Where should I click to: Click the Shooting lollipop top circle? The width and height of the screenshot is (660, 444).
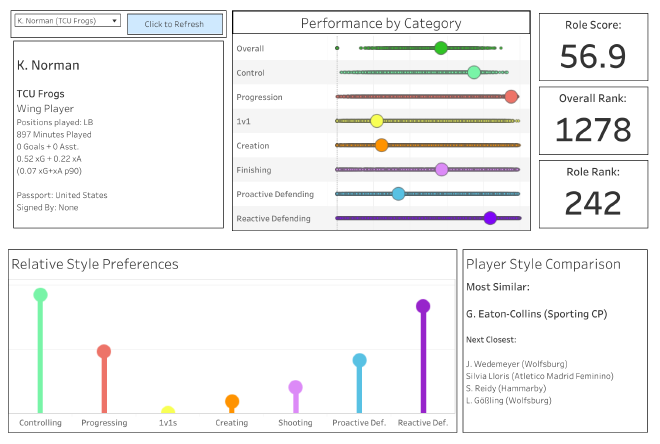tap(295, 387)
